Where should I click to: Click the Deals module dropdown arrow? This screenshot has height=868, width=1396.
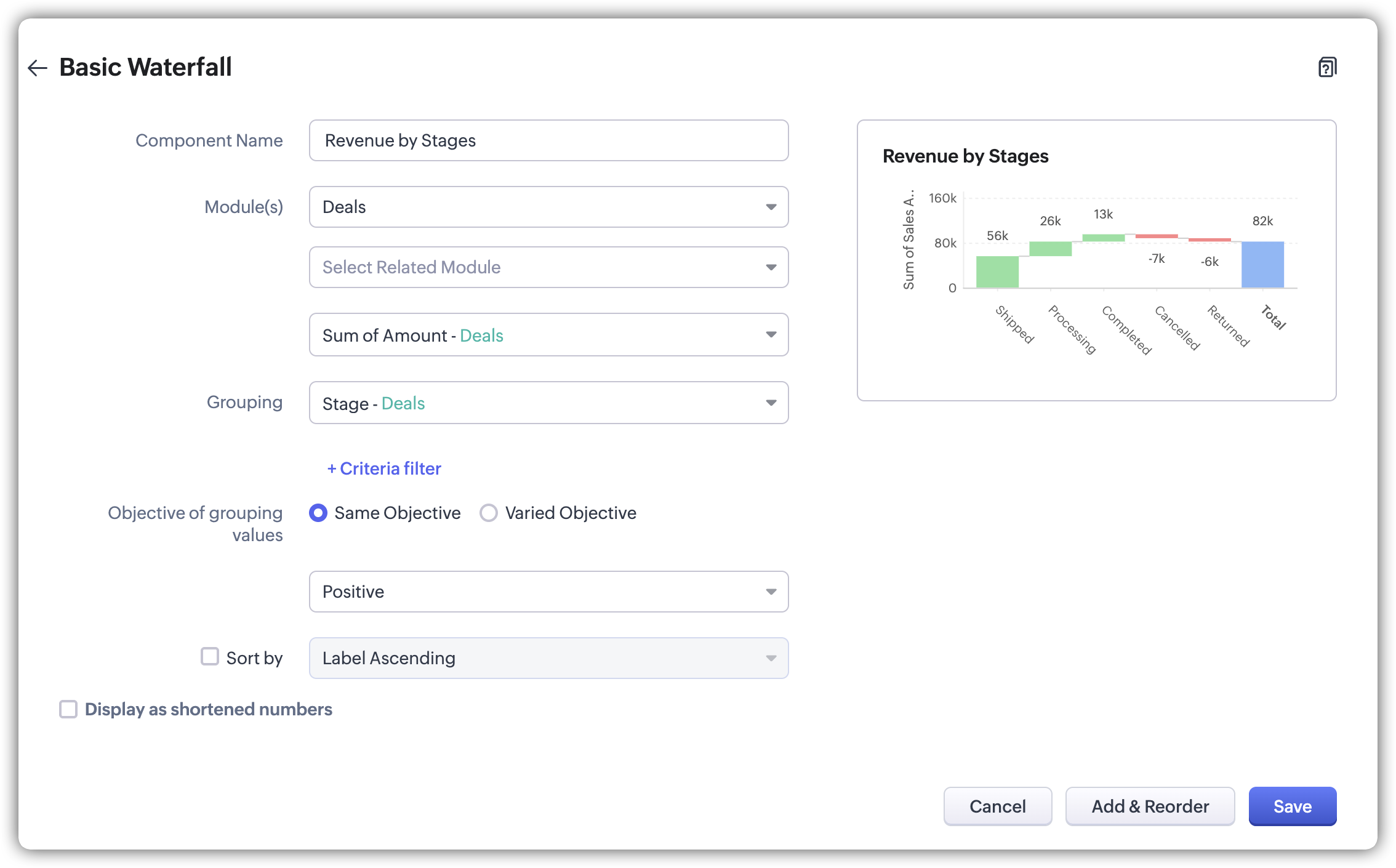(771, 207)
